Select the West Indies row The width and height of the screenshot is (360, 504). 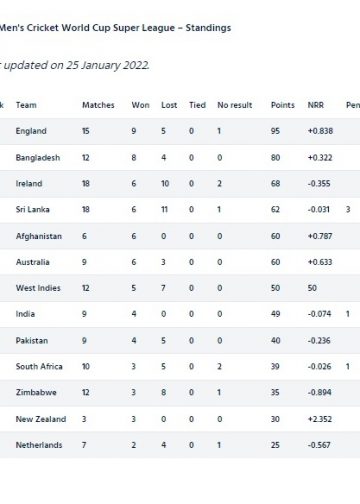[x=180, y=288]
